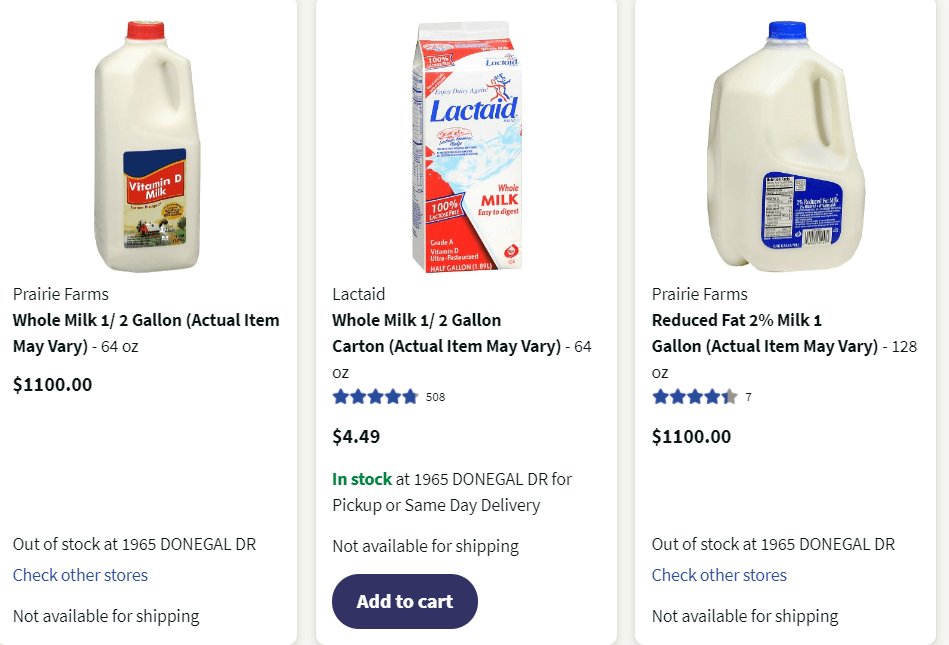Click the Reduced Fat 2% Milk star rating
The height and width of the screenshot is (645, 949).
point(694,397)
